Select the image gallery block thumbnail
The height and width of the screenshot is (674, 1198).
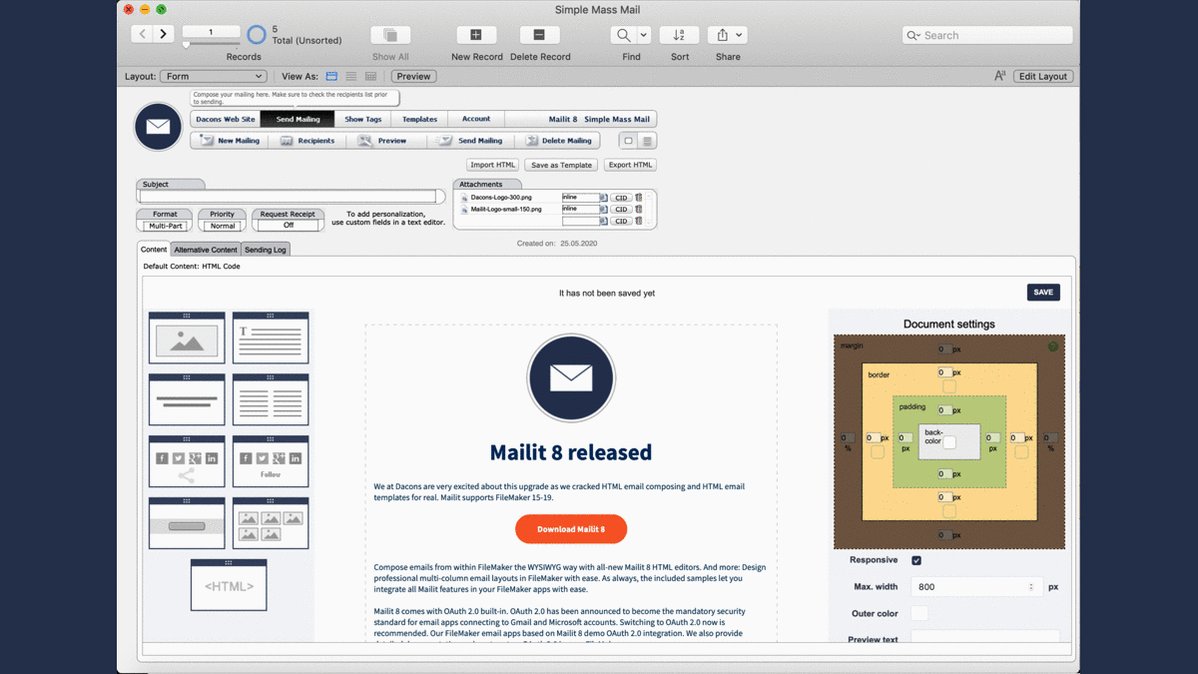click(270, 523)
